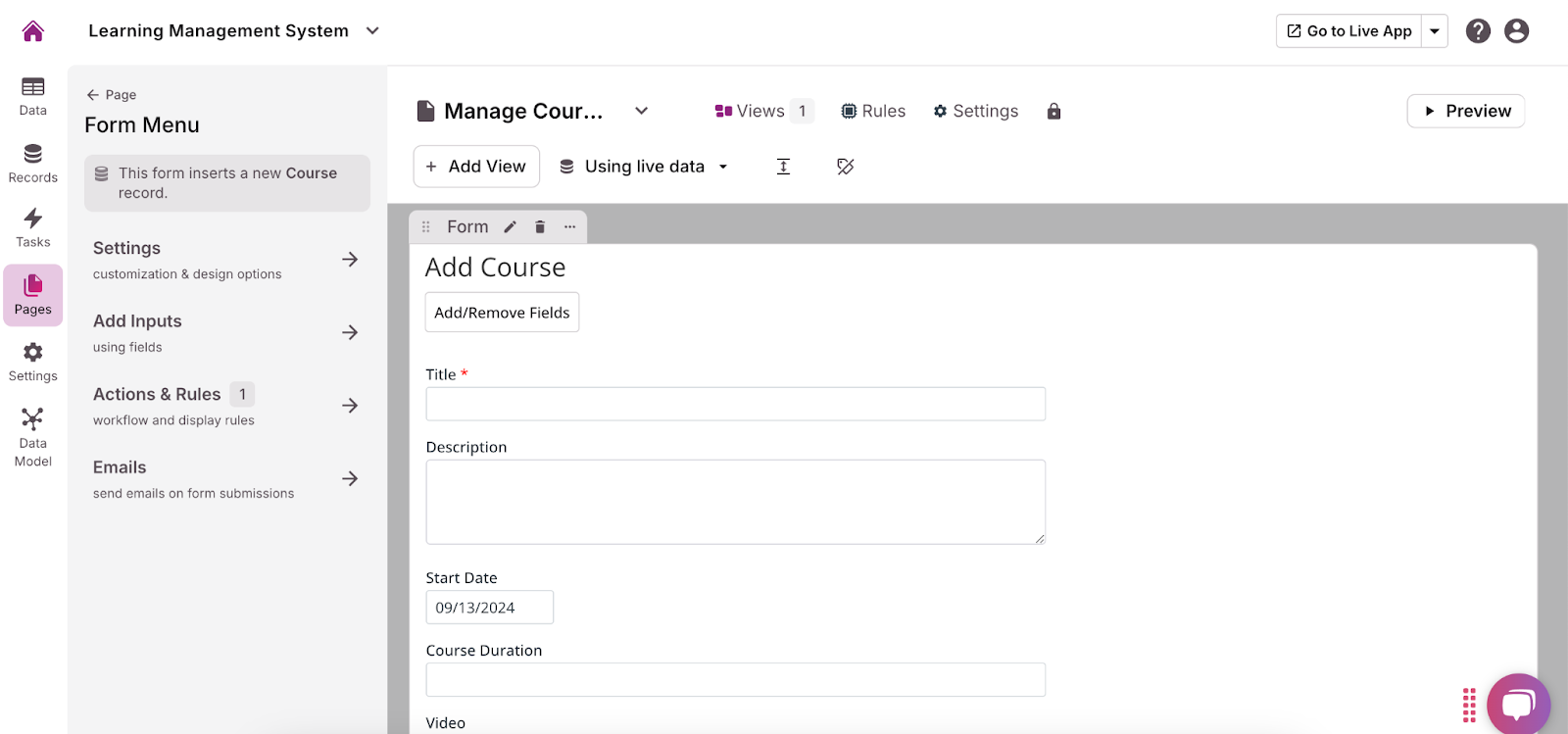Click the pencil edit icon on Form view
1568x734 pixels.
coord(510,227)
